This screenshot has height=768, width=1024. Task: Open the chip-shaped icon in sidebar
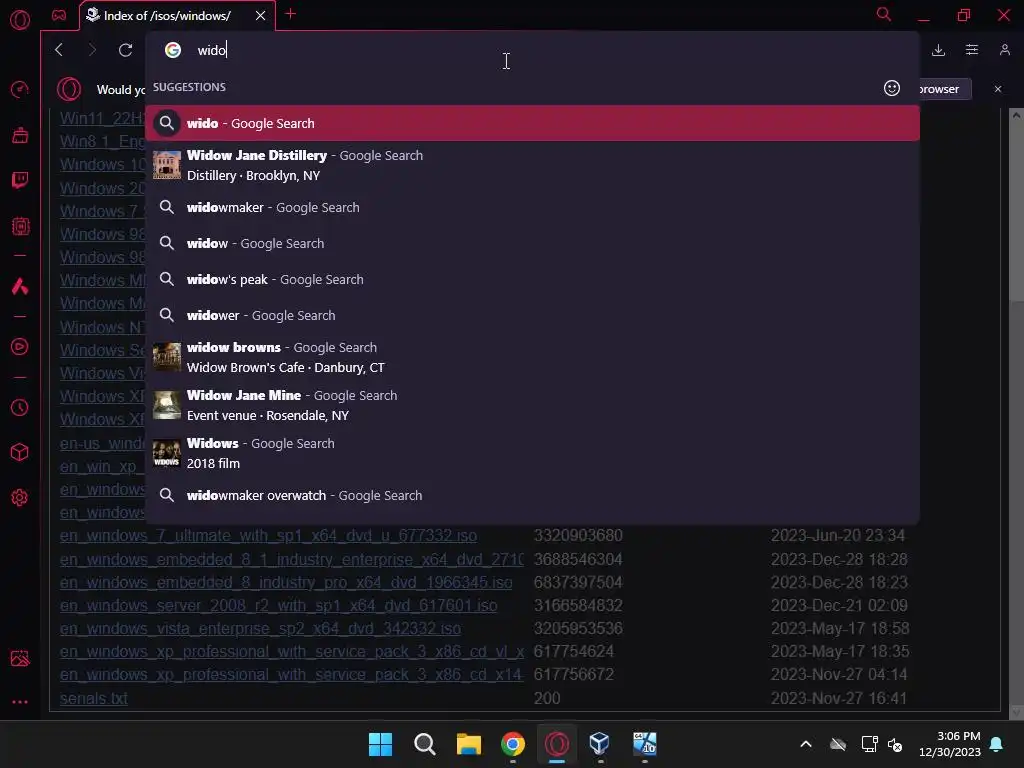[x=20, y=226]
